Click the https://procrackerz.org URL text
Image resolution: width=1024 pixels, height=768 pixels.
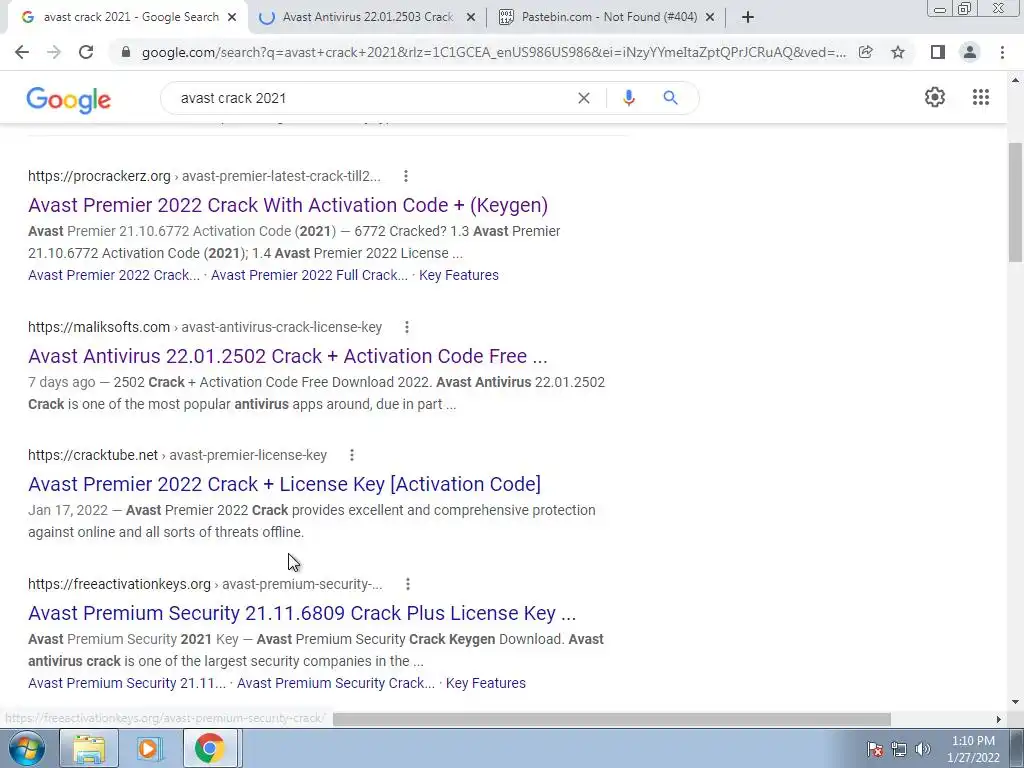click(99, 176)
